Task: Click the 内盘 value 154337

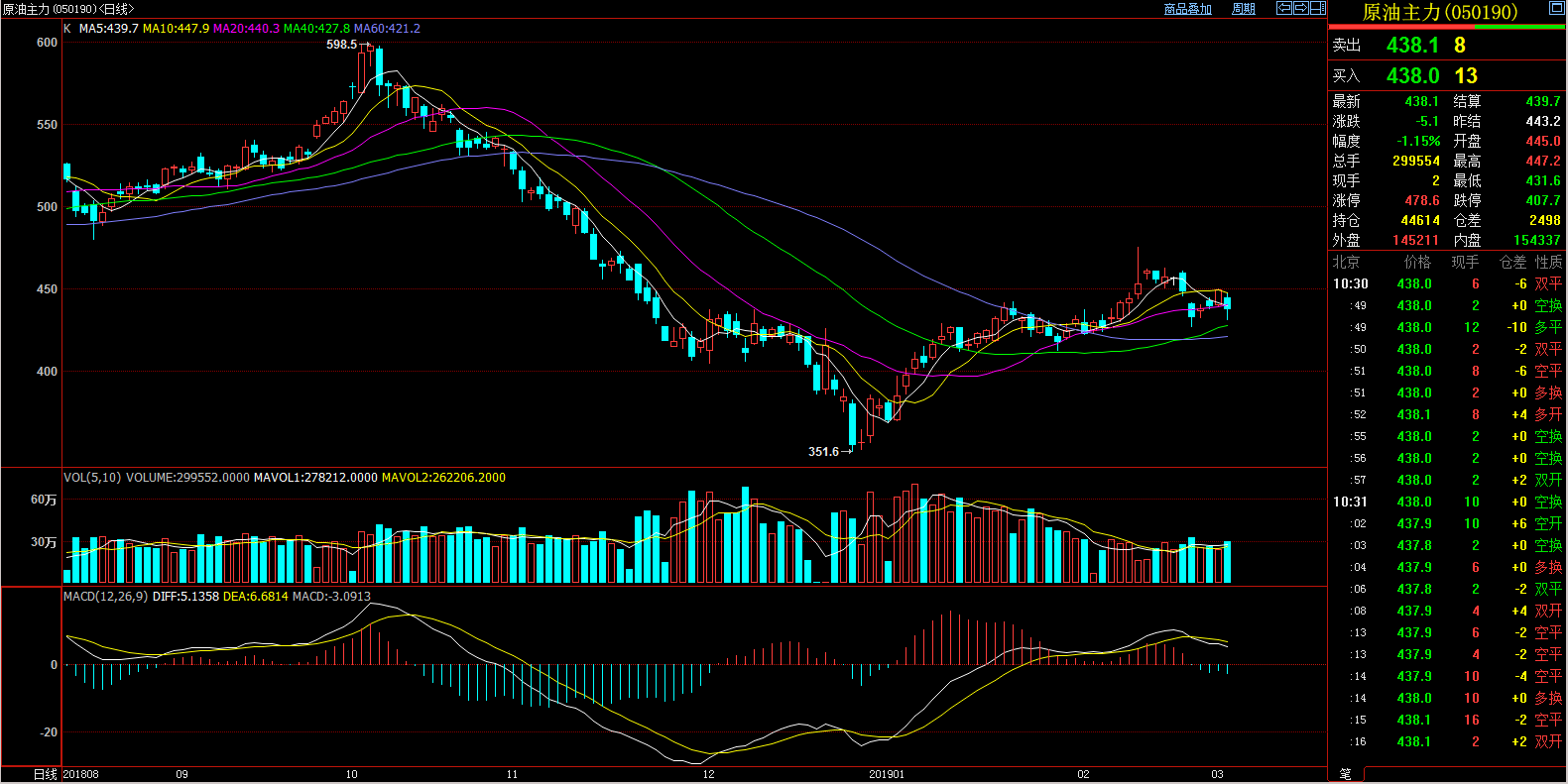Action: [x=1537, y=240]
